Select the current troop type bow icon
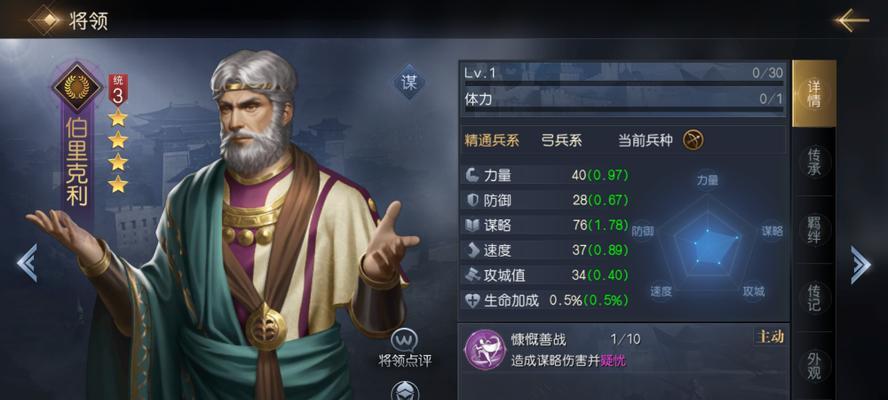The height and width of the screenshot is (400, 888). [x=693, y=140]
